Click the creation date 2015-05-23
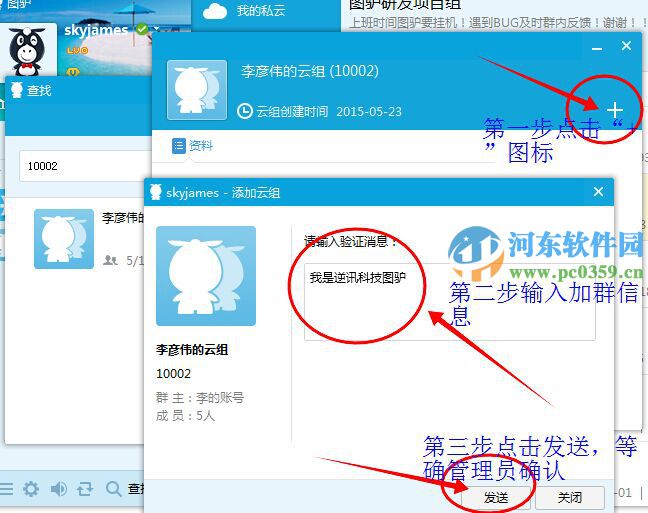648x513 pixels. click(369, 112)
